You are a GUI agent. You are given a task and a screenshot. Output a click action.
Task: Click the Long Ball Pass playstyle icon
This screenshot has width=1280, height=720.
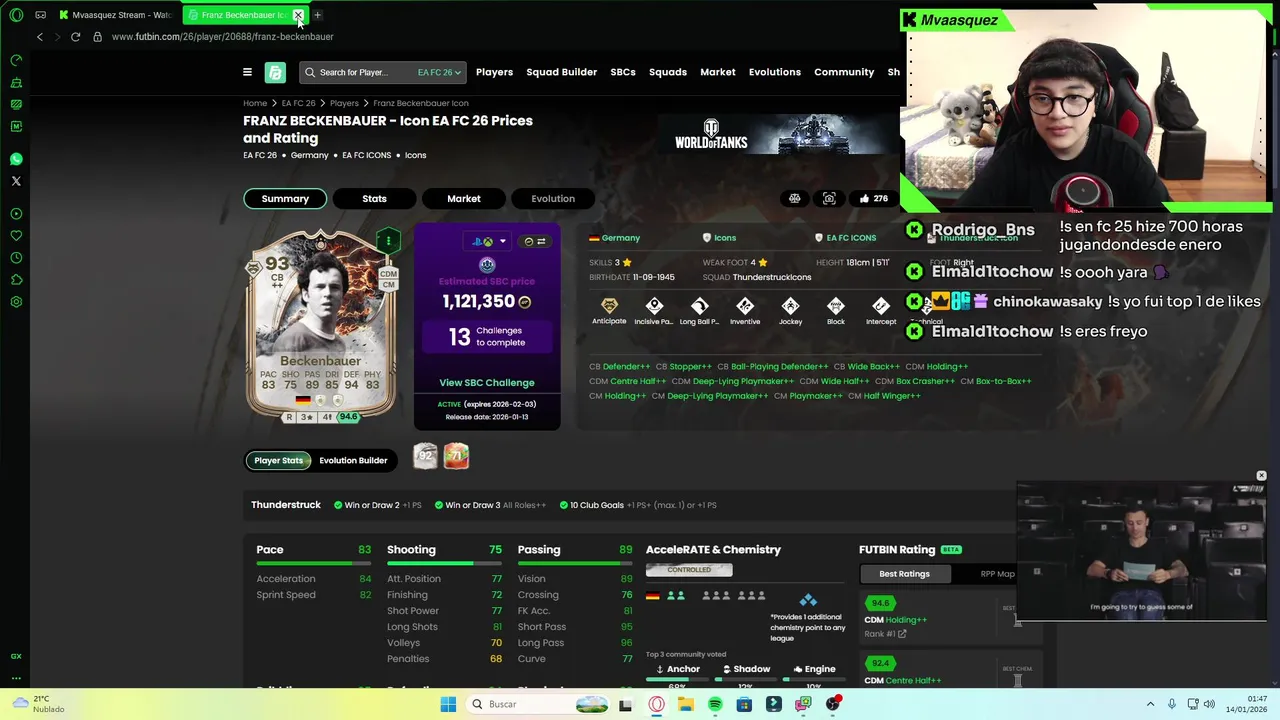click(x=699, y=305)
